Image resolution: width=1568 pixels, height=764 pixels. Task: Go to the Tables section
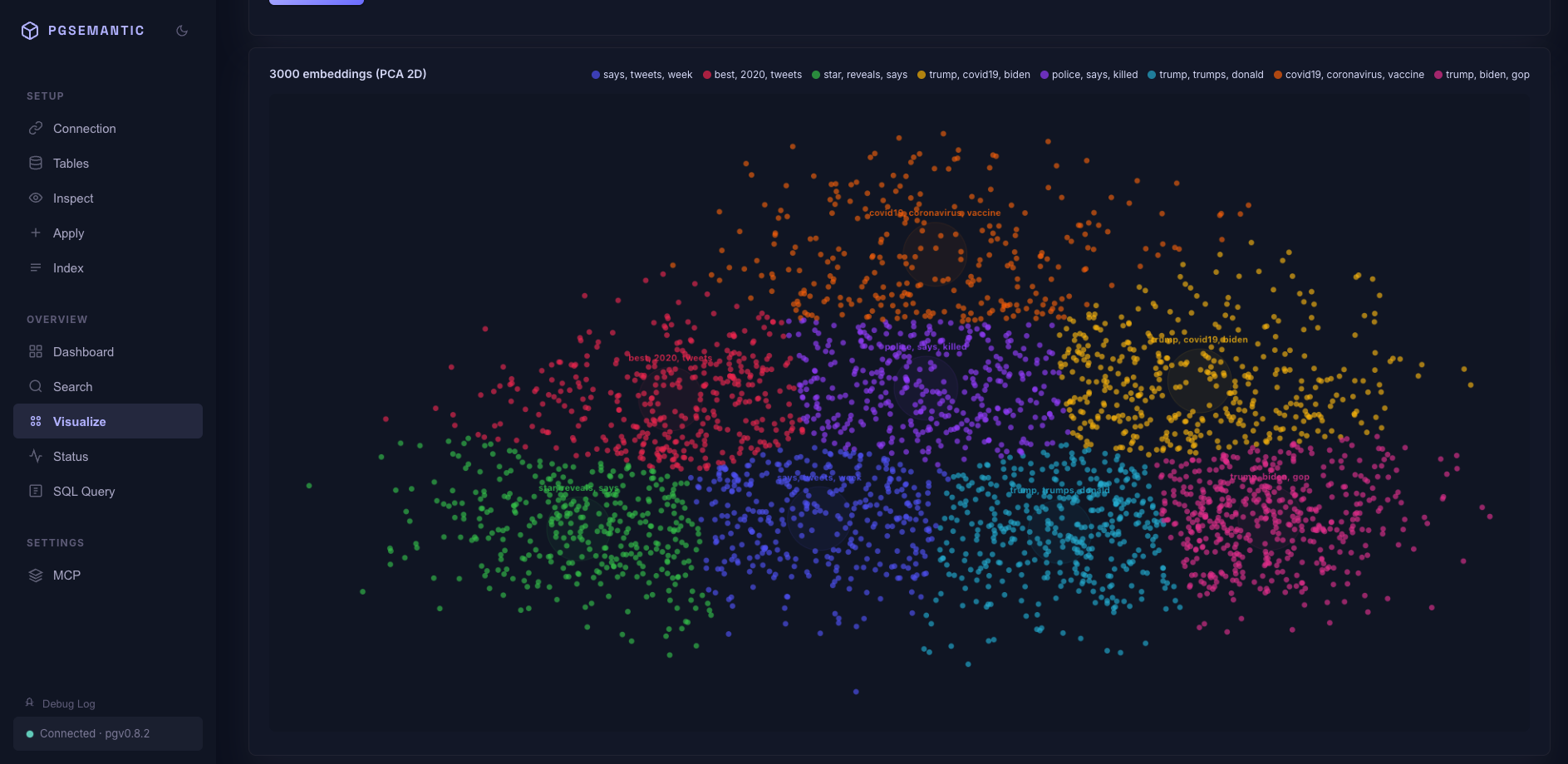tap(108, 163)
